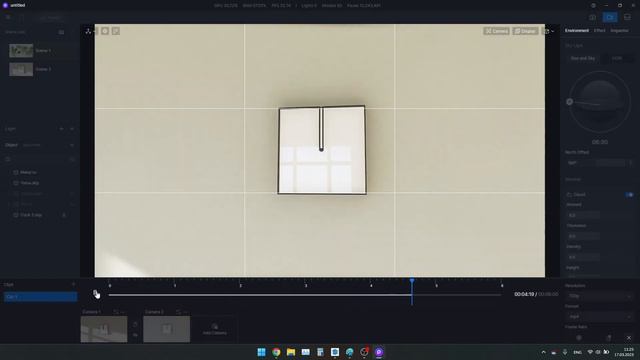
Task: Select the Scene 1 thumbnail
Action: [21, 51]
